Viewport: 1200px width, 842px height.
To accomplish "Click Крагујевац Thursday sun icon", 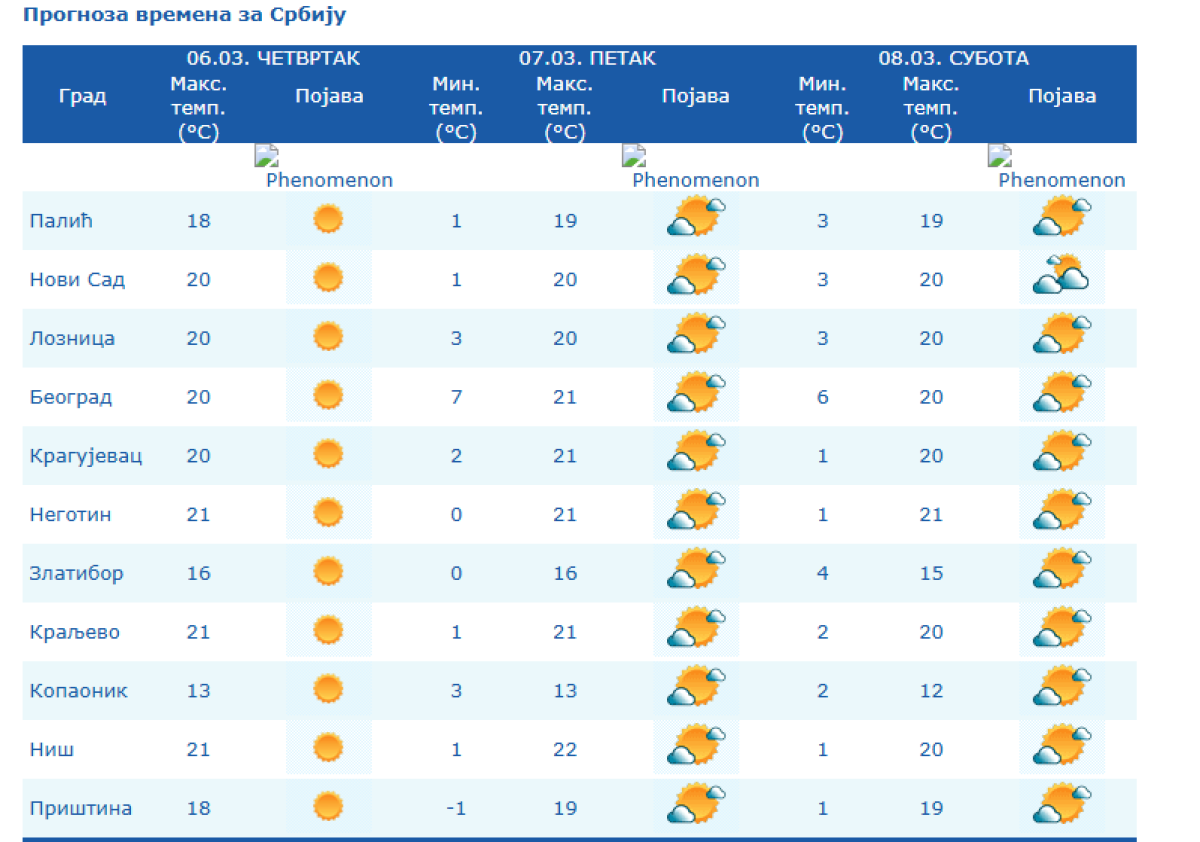I will pos(328,455).
